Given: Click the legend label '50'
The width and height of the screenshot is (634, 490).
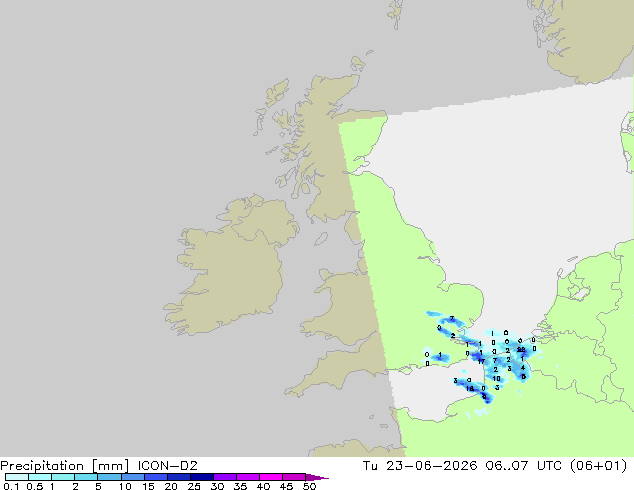Looking at the screenshot, I should tap(309, 486).
